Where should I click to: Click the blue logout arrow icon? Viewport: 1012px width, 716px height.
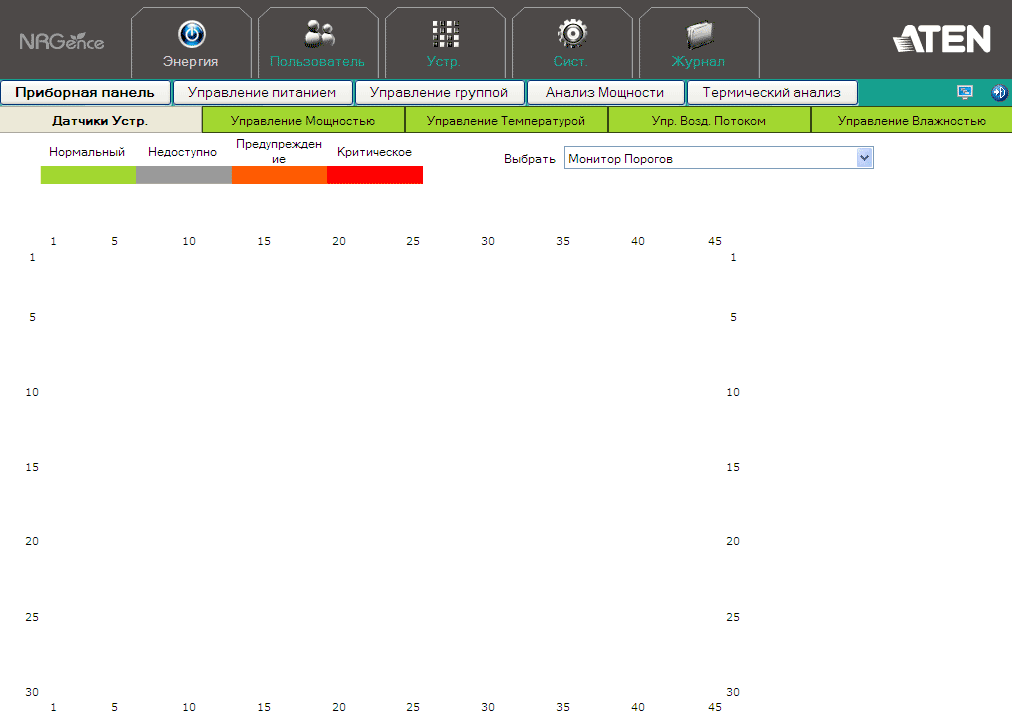click(999, 92)
